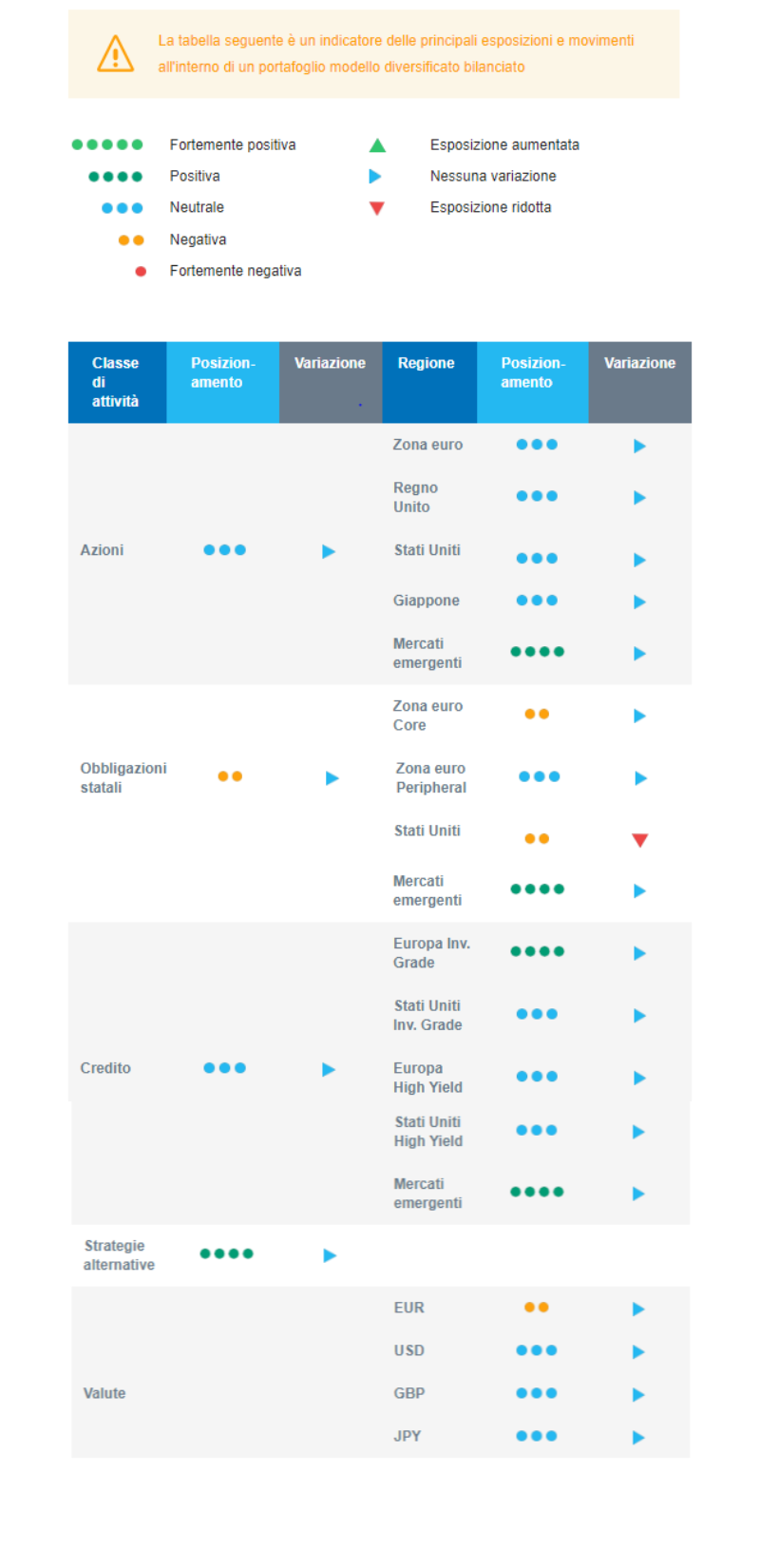
Task: Click the red Esposizione ridotta legend triangle
Action: (377, 208)
